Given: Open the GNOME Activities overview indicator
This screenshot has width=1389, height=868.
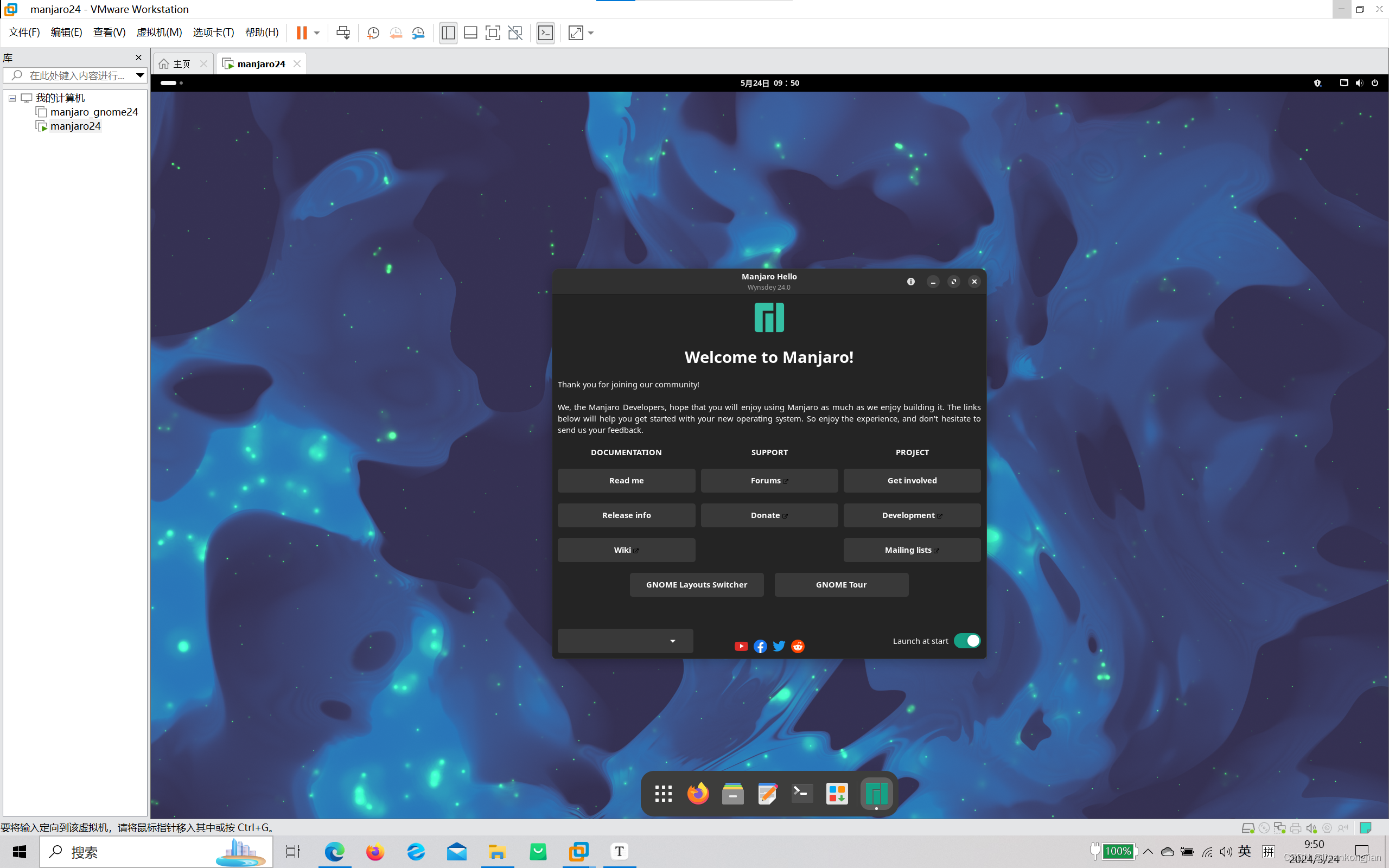Looking at the screenshot, I should pos(171,82).
